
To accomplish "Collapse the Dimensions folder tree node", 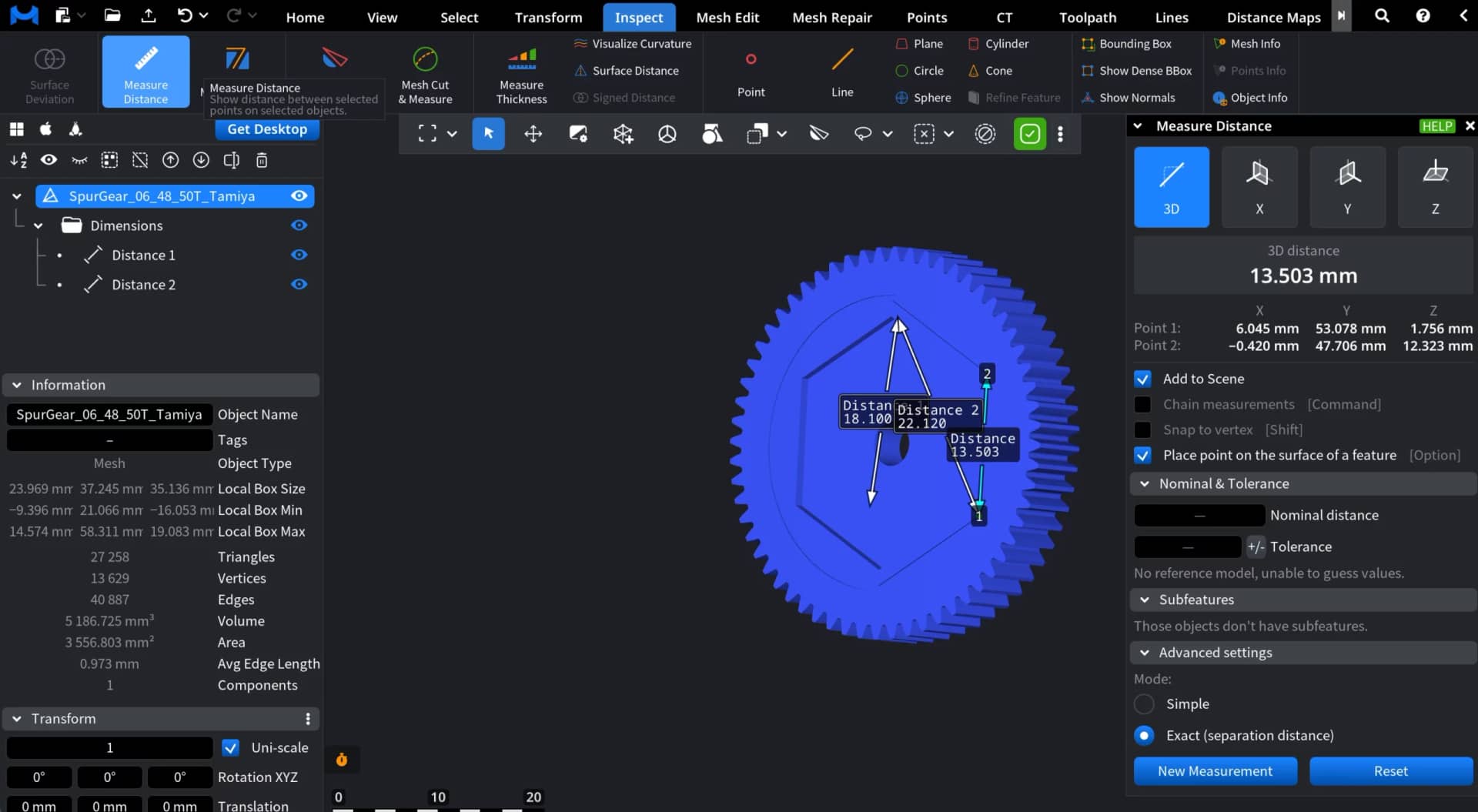I will tap(38, 226).
